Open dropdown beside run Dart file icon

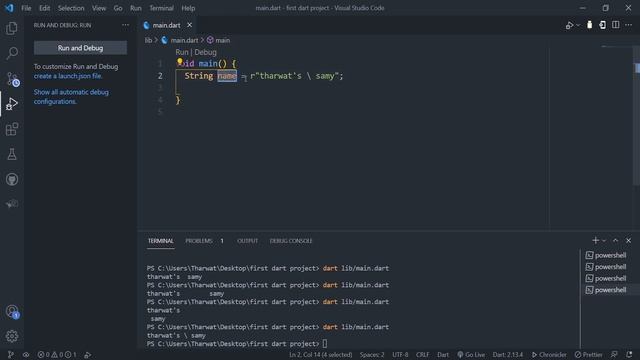point(578,25)
